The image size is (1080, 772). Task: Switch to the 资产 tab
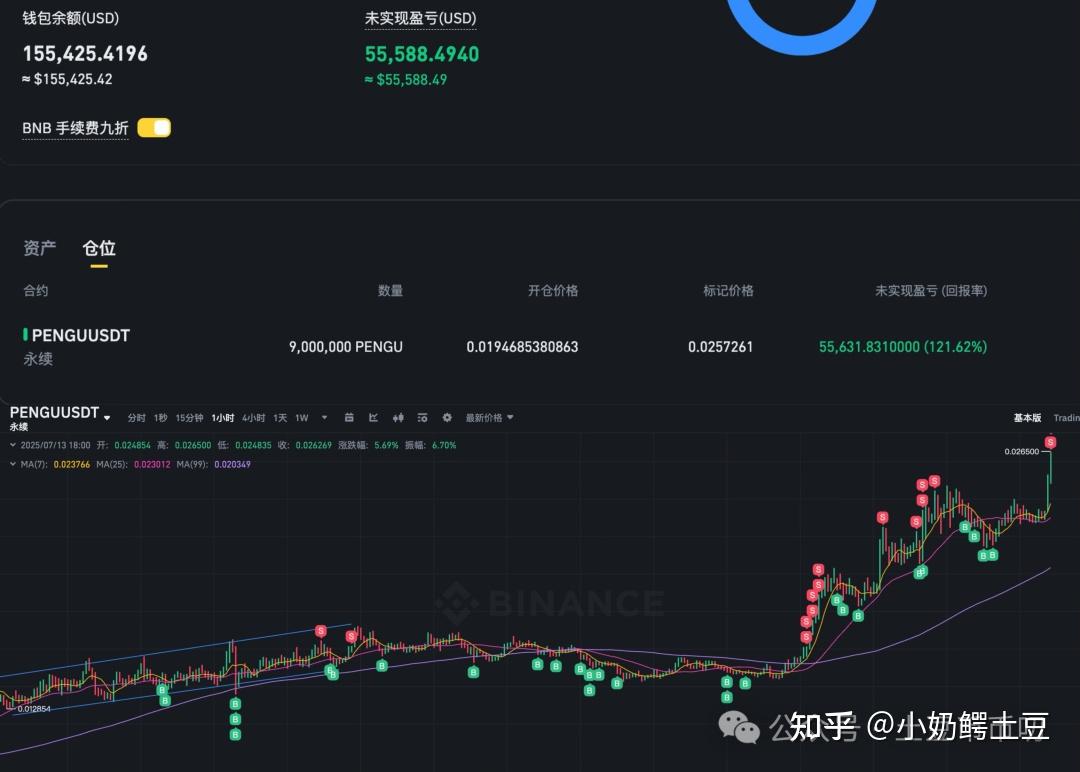(x=40, y=248)
